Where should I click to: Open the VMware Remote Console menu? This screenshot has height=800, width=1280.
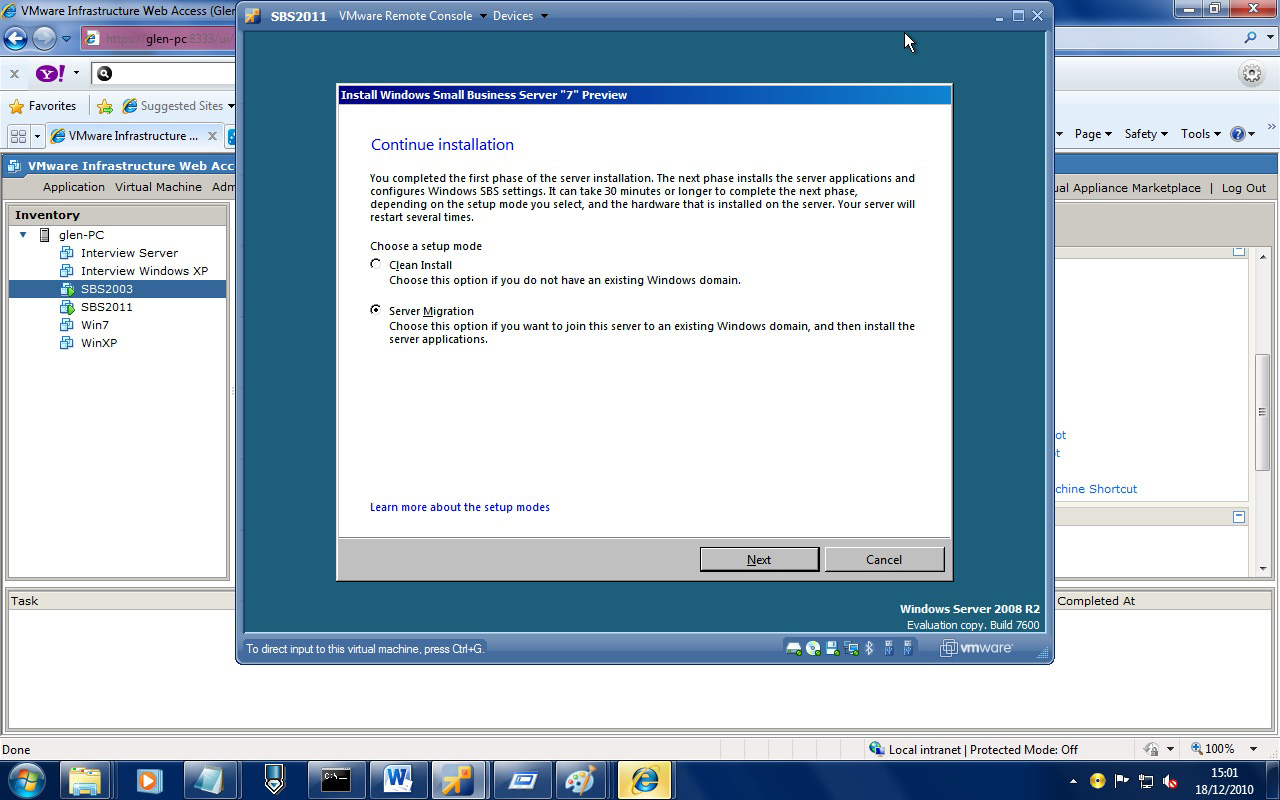point(405,15)
